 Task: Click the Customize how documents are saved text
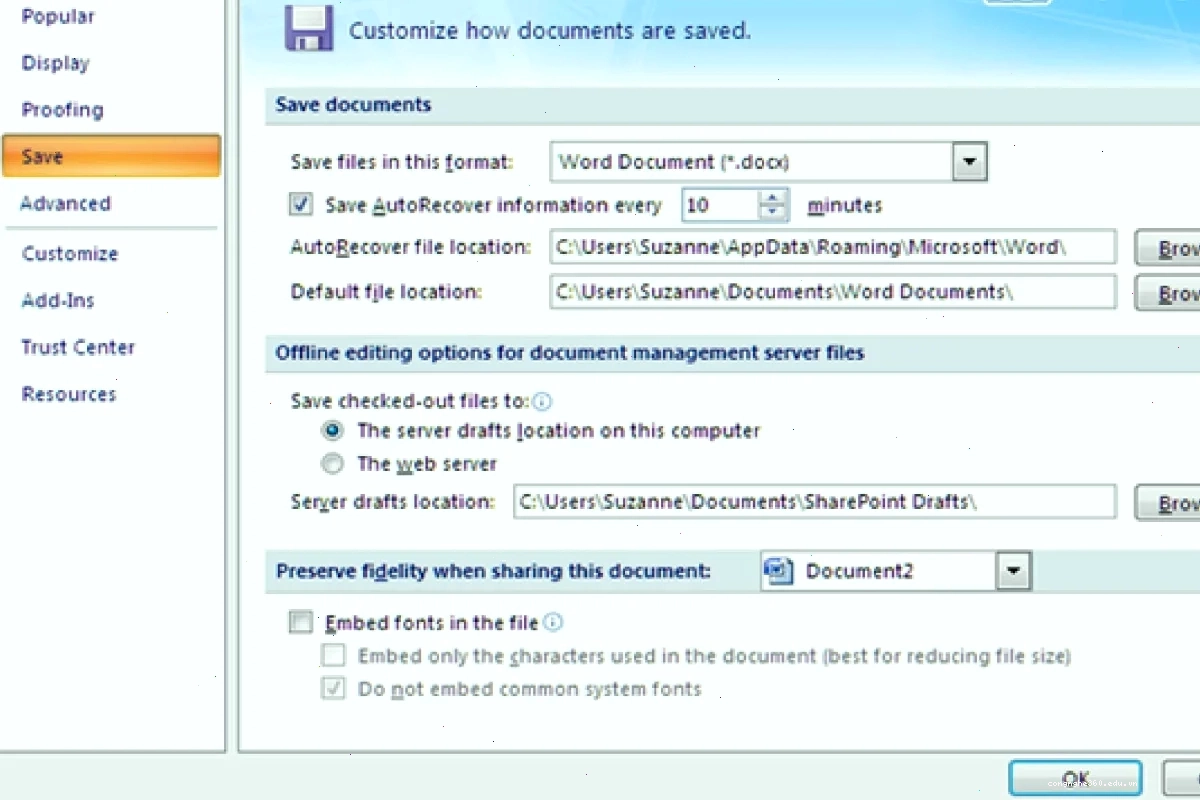point(550,31)
